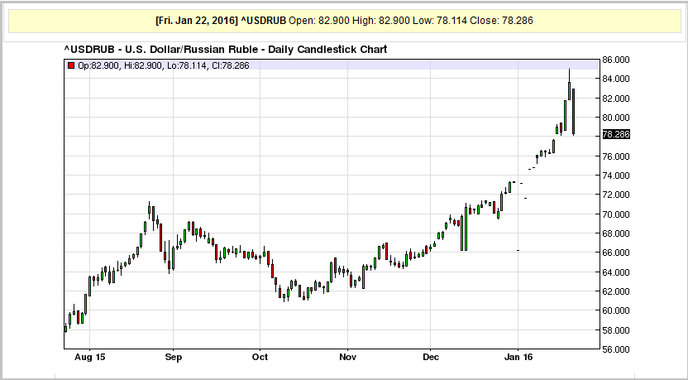
Task: Click the Sep date axis label
Action: [x=173, y=357]
